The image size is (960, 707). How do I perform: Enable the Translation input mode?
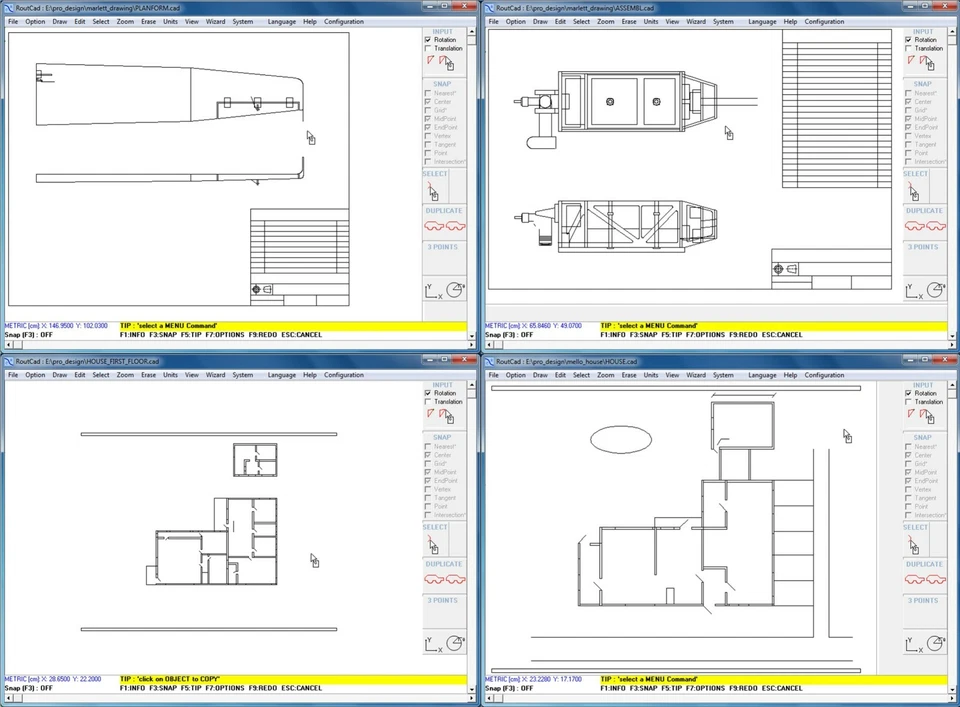(x=428, y=48)
